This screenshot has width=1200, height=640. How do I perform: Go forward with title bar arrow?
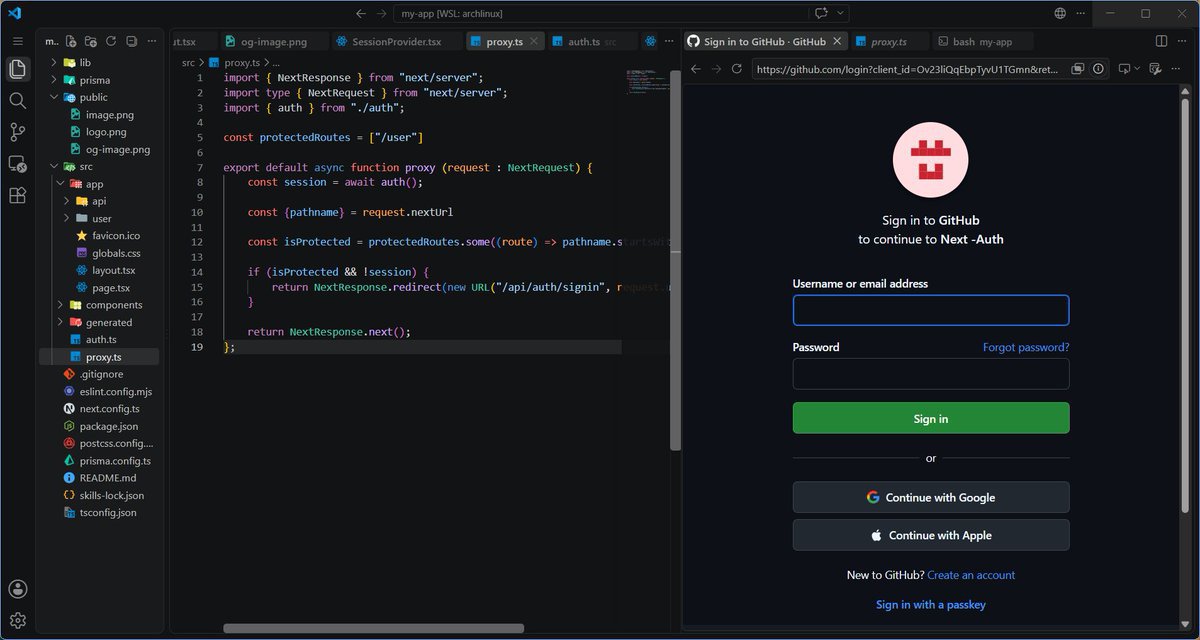pos(381,13)
